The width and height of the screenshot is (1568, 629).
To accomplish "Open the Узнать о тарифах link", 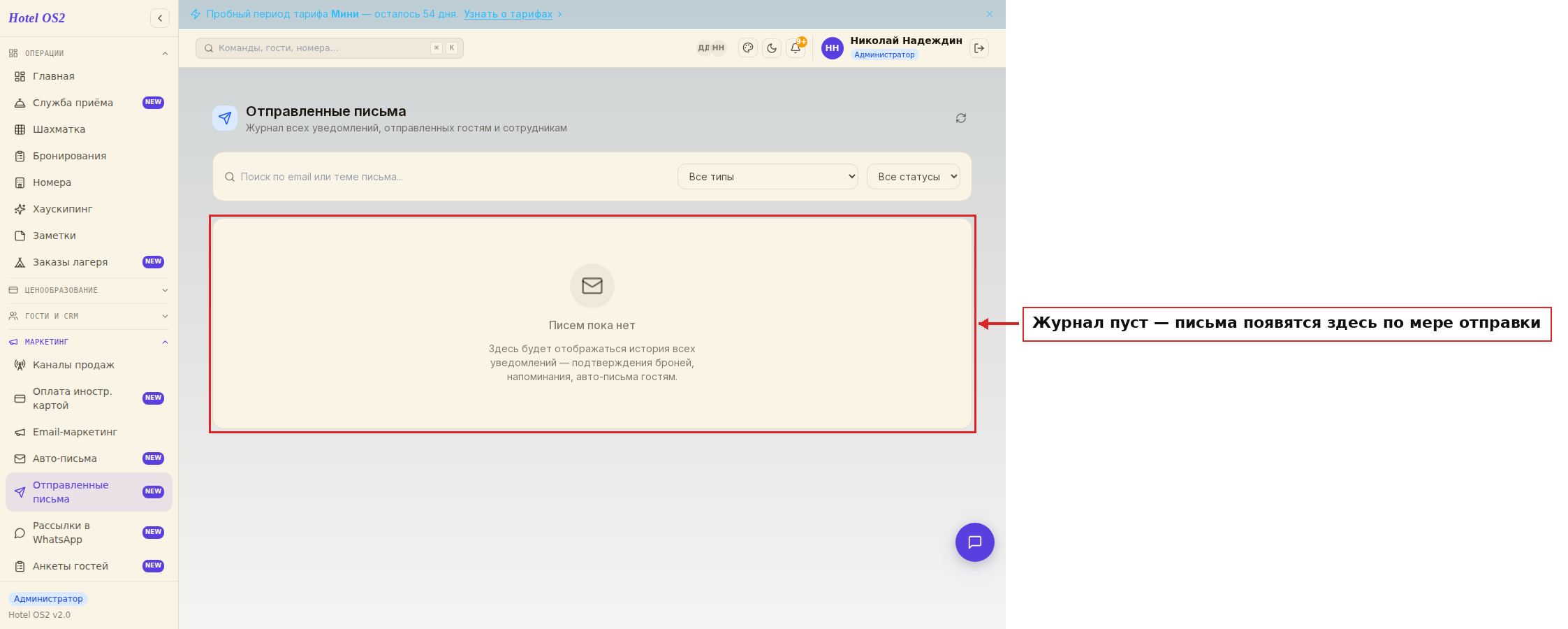I will (508, 14).
